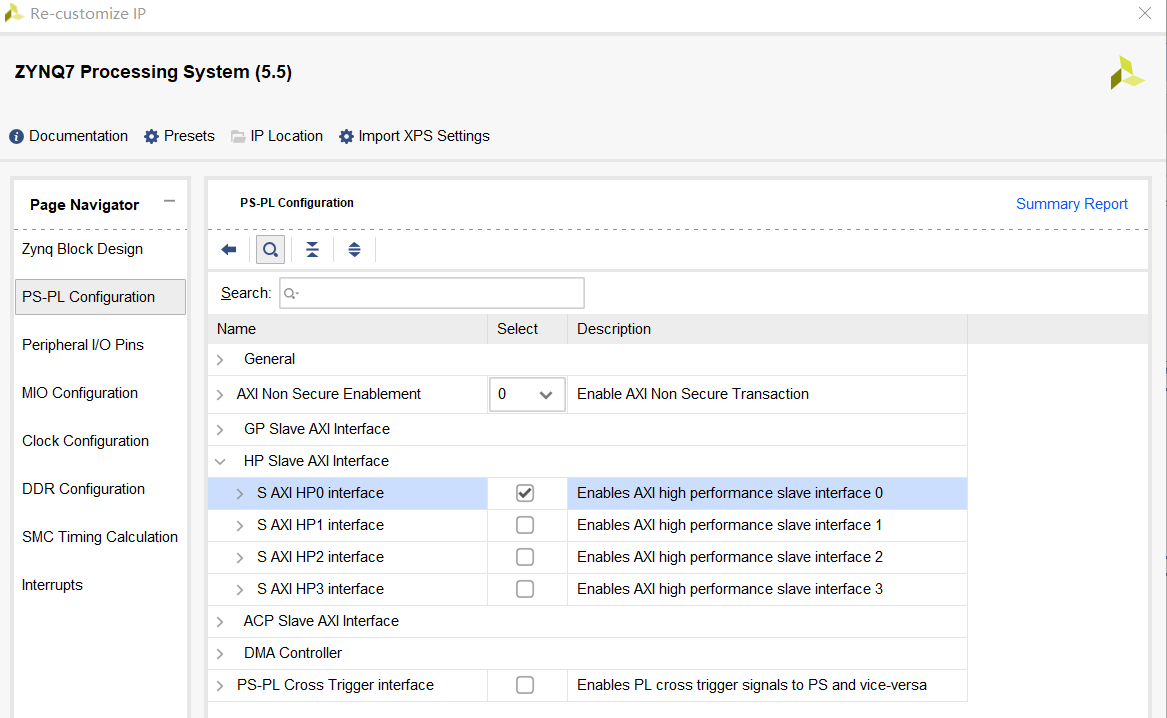Click inside the Search text field
1167x718 pixels.
click(x=430, y=292)
